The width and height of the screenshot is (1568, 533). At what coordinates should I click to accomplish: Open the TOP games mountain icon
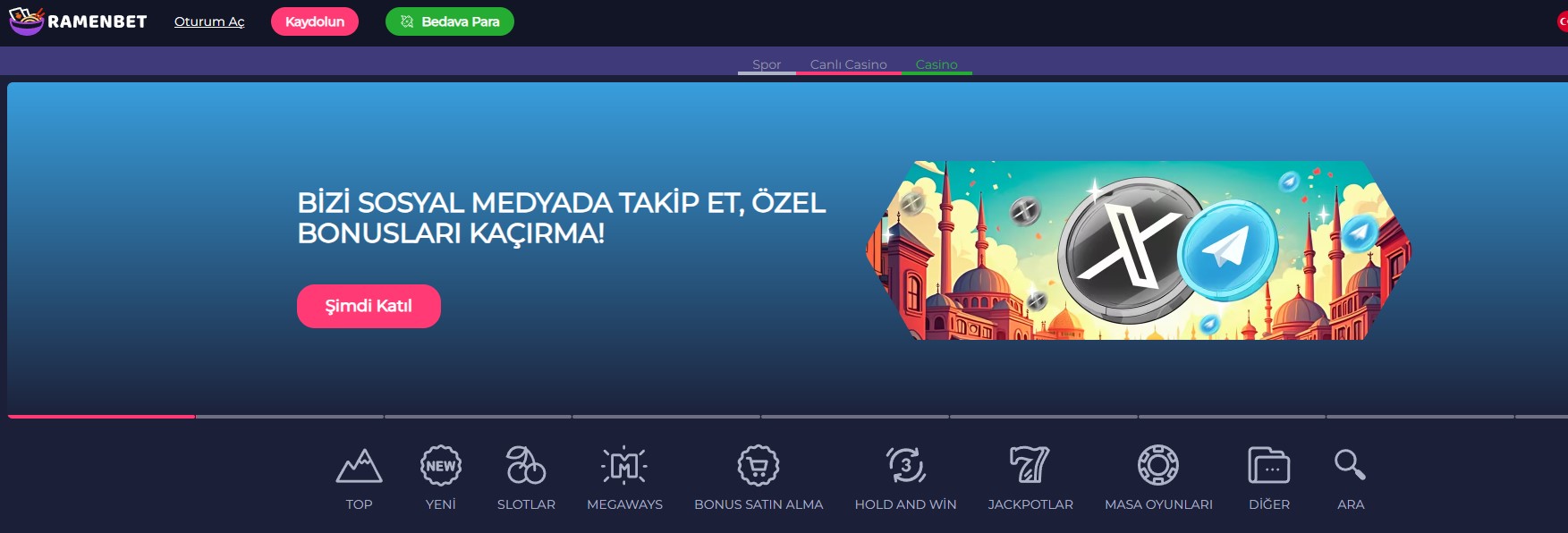[x=359, y=466]
